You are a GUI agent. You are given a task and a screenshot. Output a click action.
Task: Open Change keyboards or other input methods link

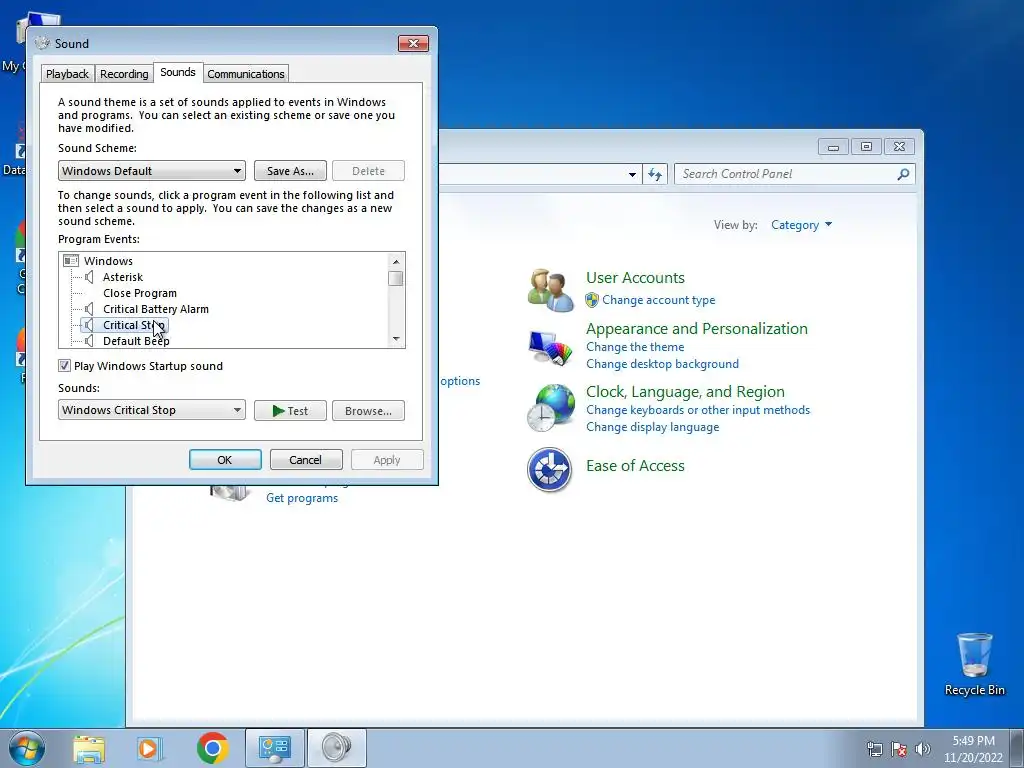point(697,409)
